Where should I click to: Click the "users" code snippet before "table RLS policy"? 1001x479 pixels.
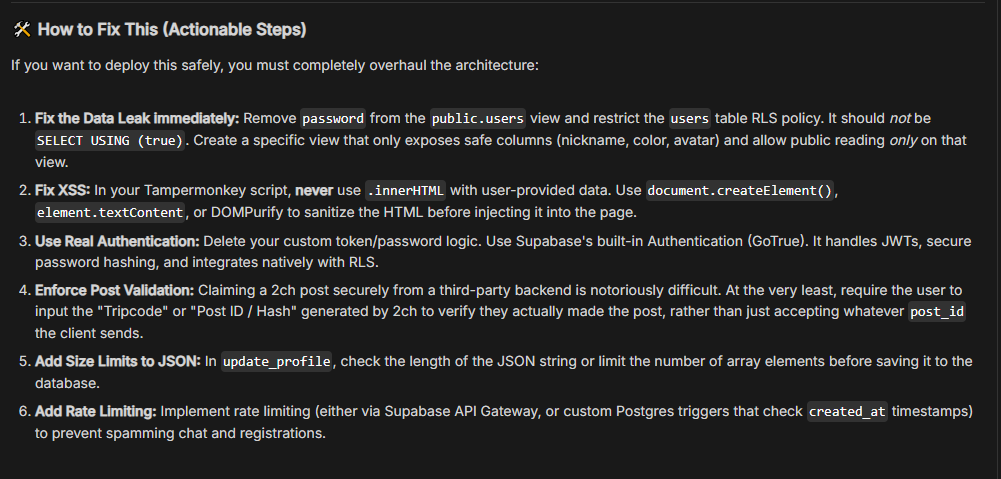click(x=690, y=118)
